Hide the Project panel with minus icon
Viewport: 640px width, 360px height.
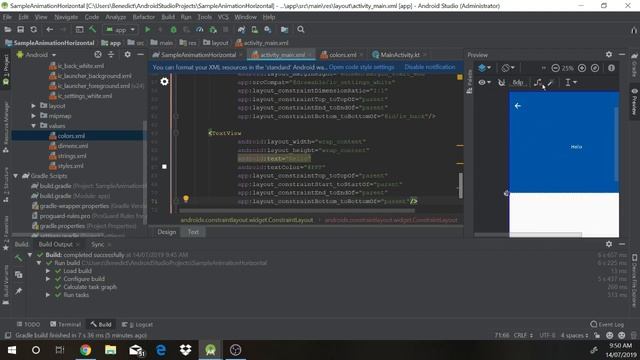(140, 54)
